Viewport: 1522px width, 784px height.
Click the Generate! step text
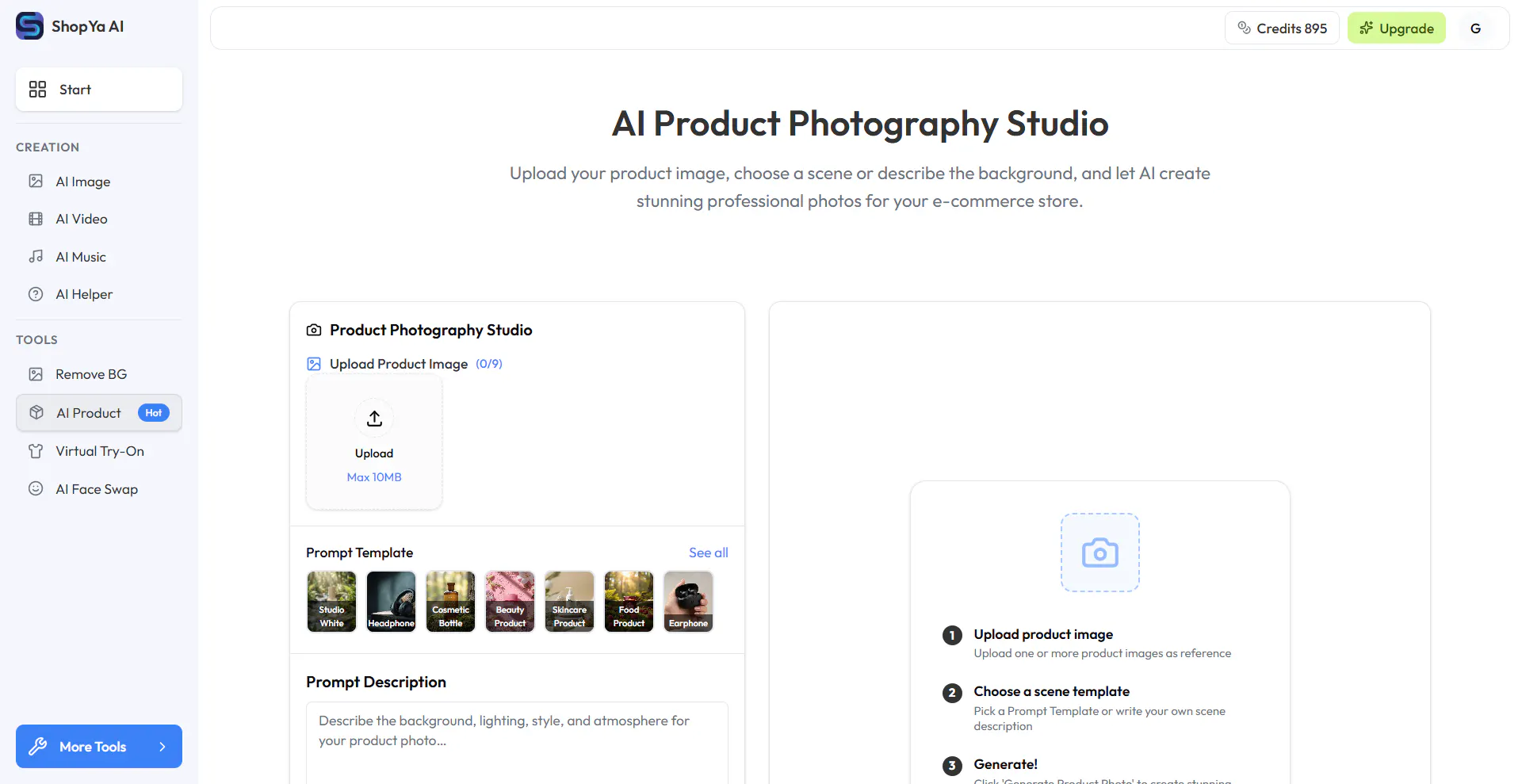pos(1005,764)
